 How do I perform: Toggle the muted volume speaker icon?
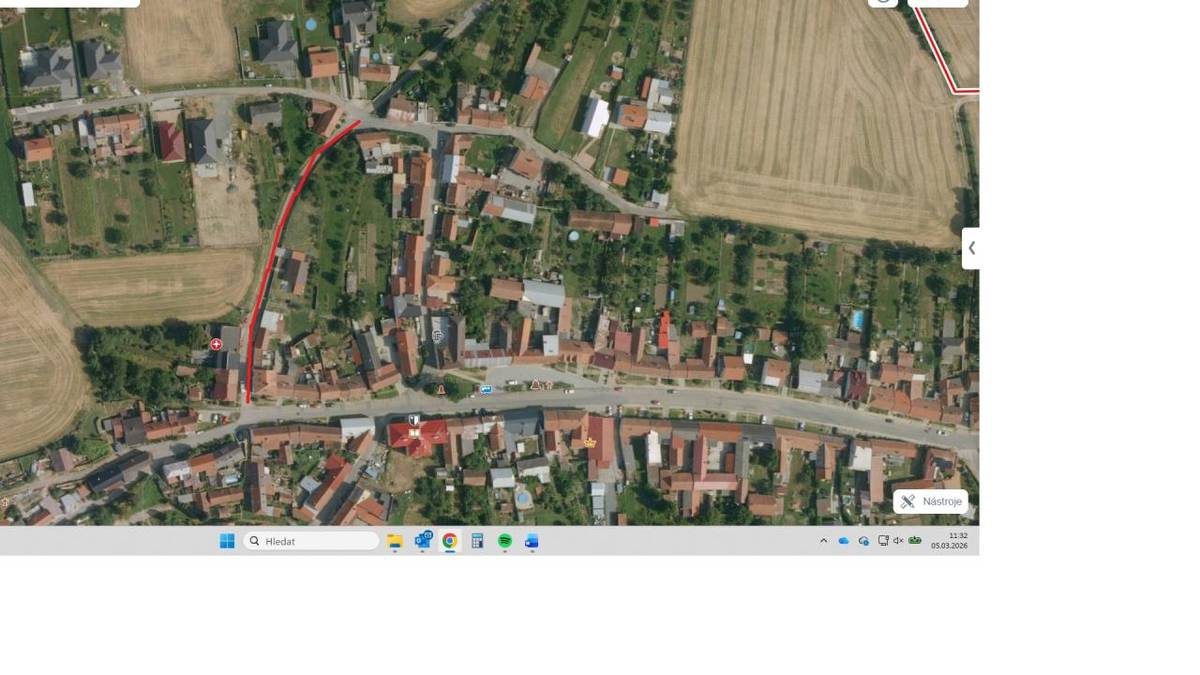pos(898,541)
